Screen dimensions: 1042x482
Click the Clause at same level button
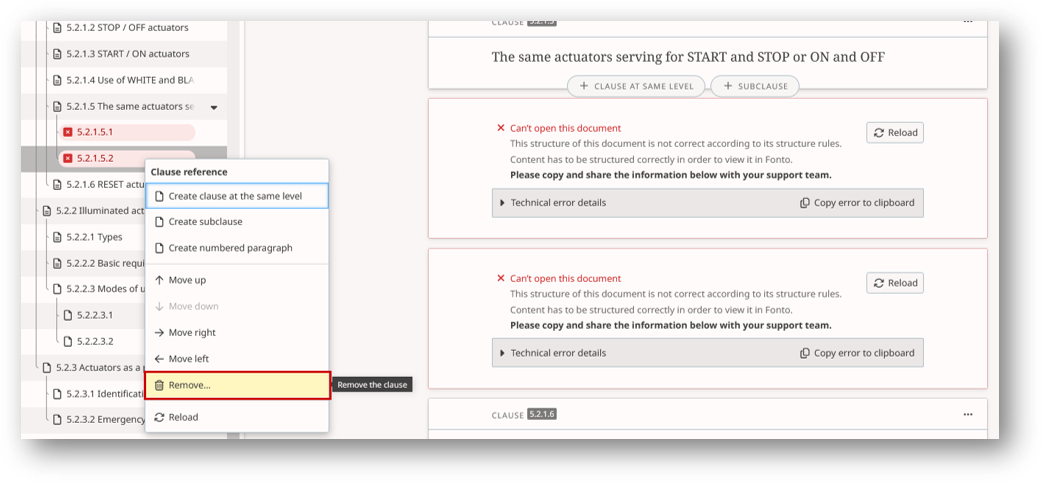point(636,86)
